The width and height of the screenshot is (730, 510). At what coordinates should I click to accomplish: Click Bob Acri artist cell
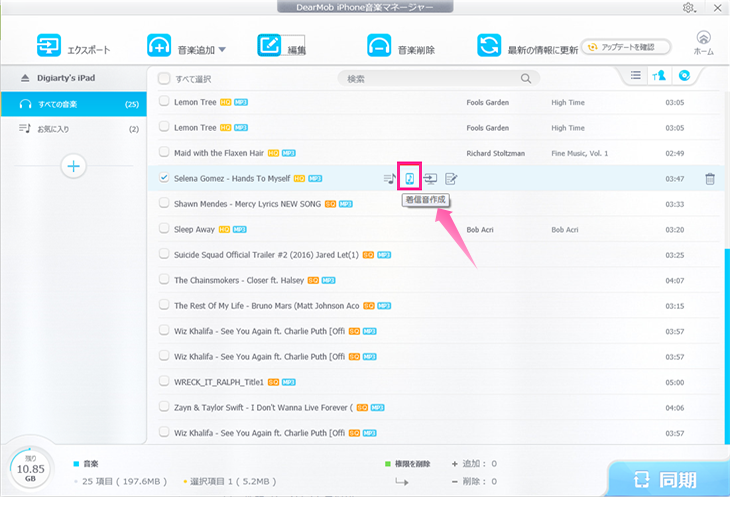480,230
